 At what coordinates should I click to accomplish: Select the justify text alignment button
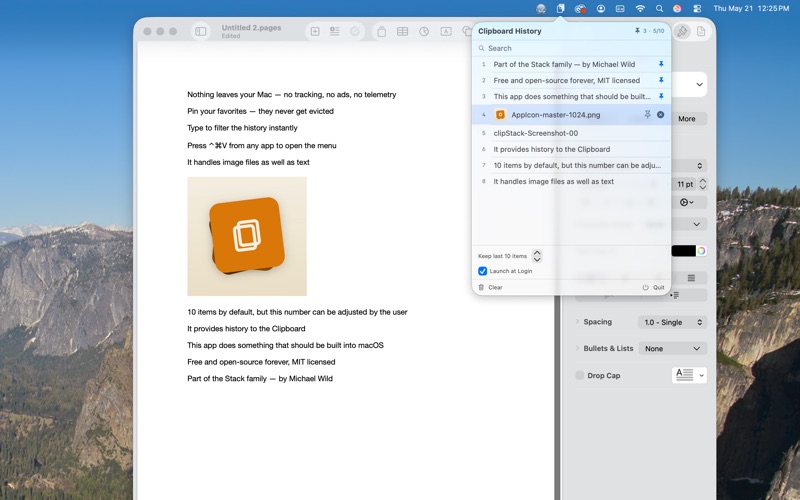(691, 278)
